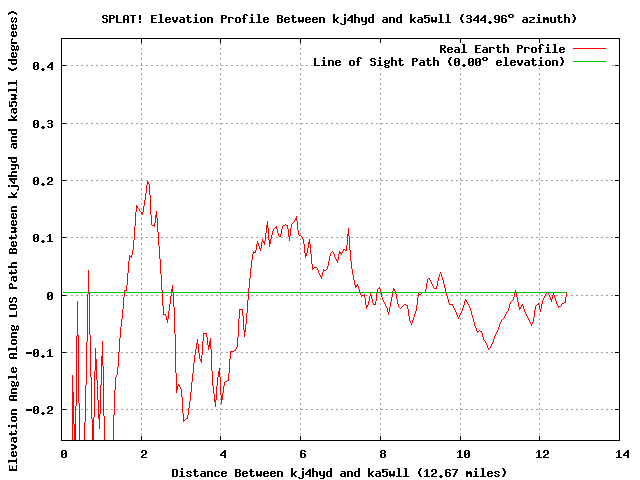Click the red profile minimum near 10.7 miles
Viewport: 640px width, 480px height.
pyautogui.click(x=489, y=349)
